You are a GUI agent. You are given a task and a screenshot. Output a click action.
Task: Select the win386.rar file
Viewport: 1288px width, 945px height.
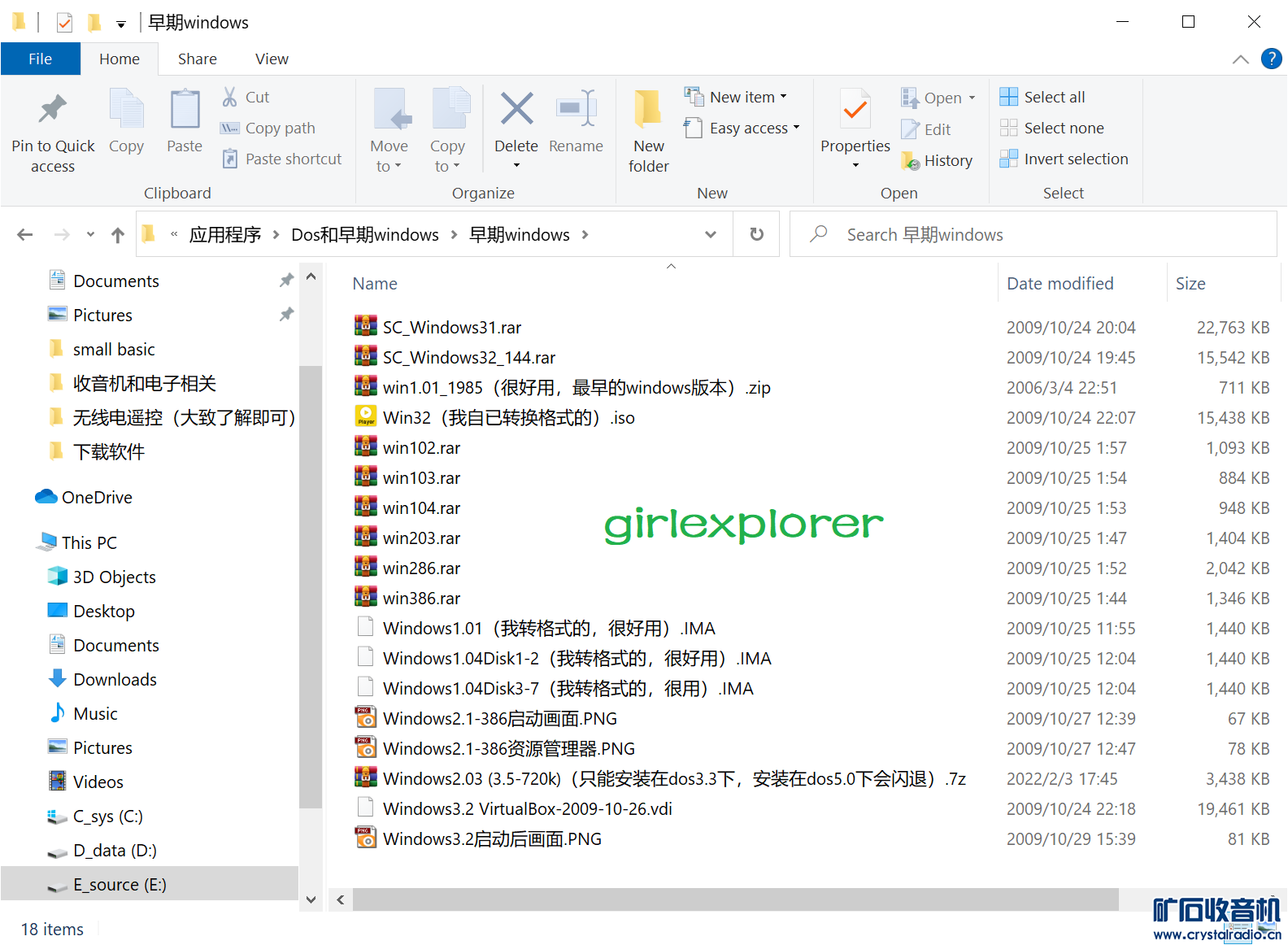coord(421,598)
